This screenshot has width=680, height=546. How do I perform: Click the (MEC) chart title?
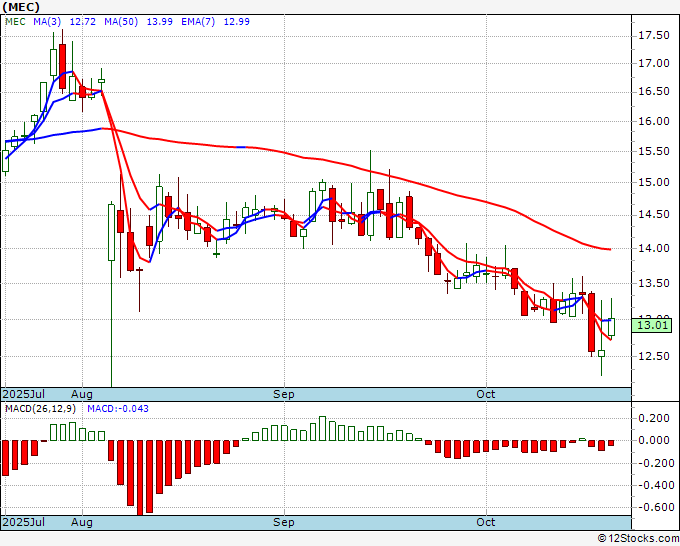pyautogui.click(x=21, y=7)
